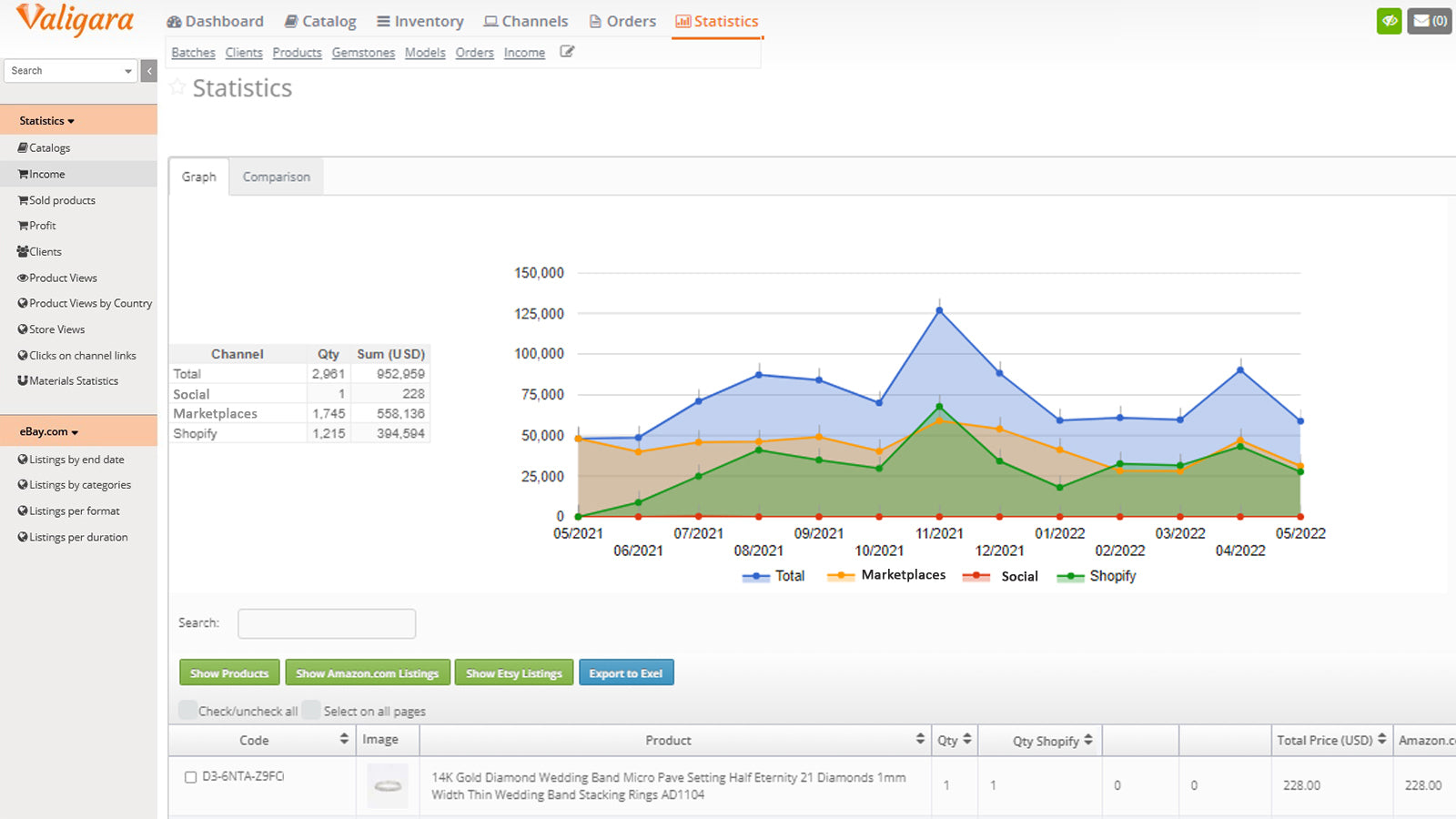Image resolution: width=1456 pixels, height=819 pixels.
Task: Click Show Etsy Listings button
Action: [513, 673]
